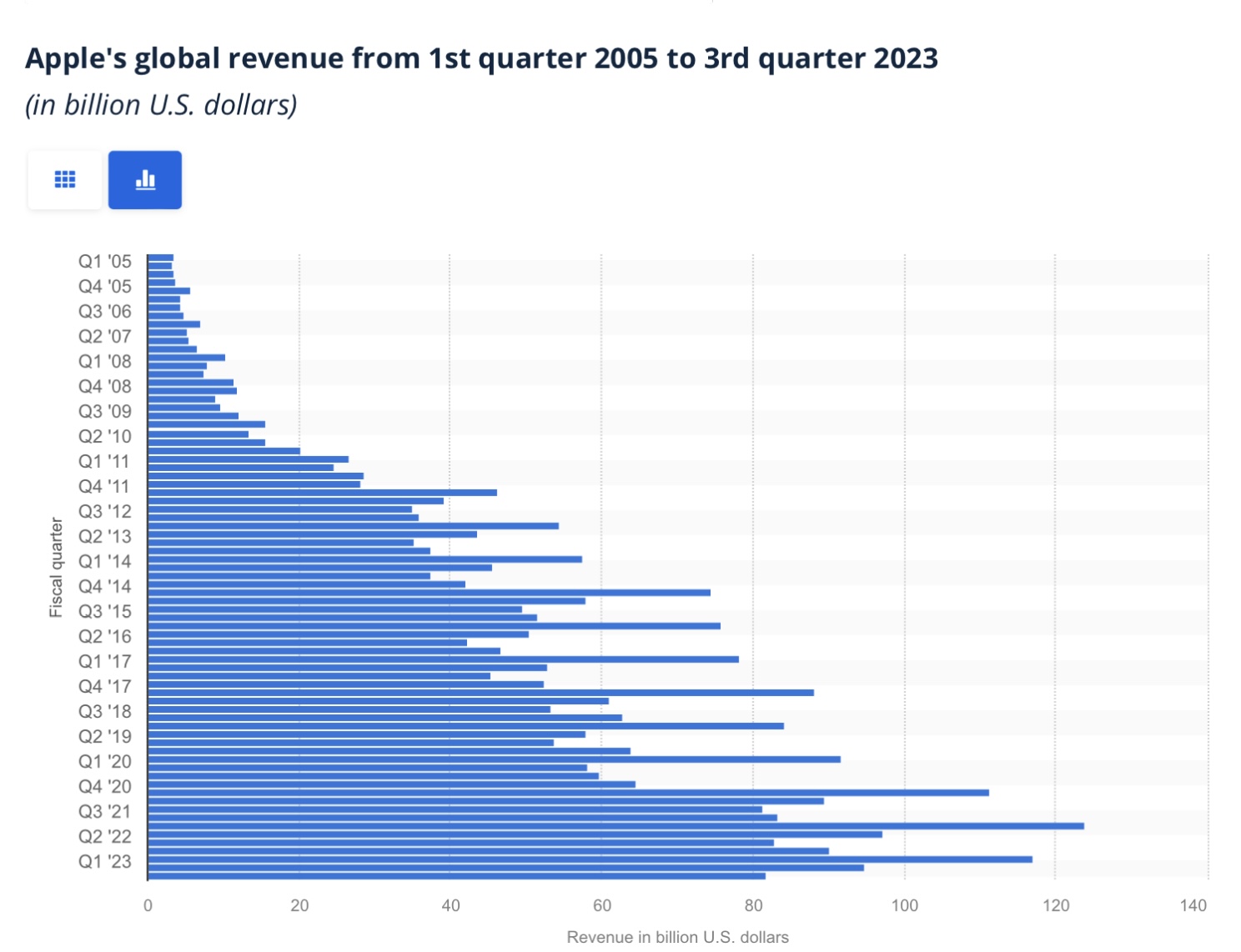Click the Q4 '17 axis label
This screenshot has height=952, width=1241.
(105, 686)
